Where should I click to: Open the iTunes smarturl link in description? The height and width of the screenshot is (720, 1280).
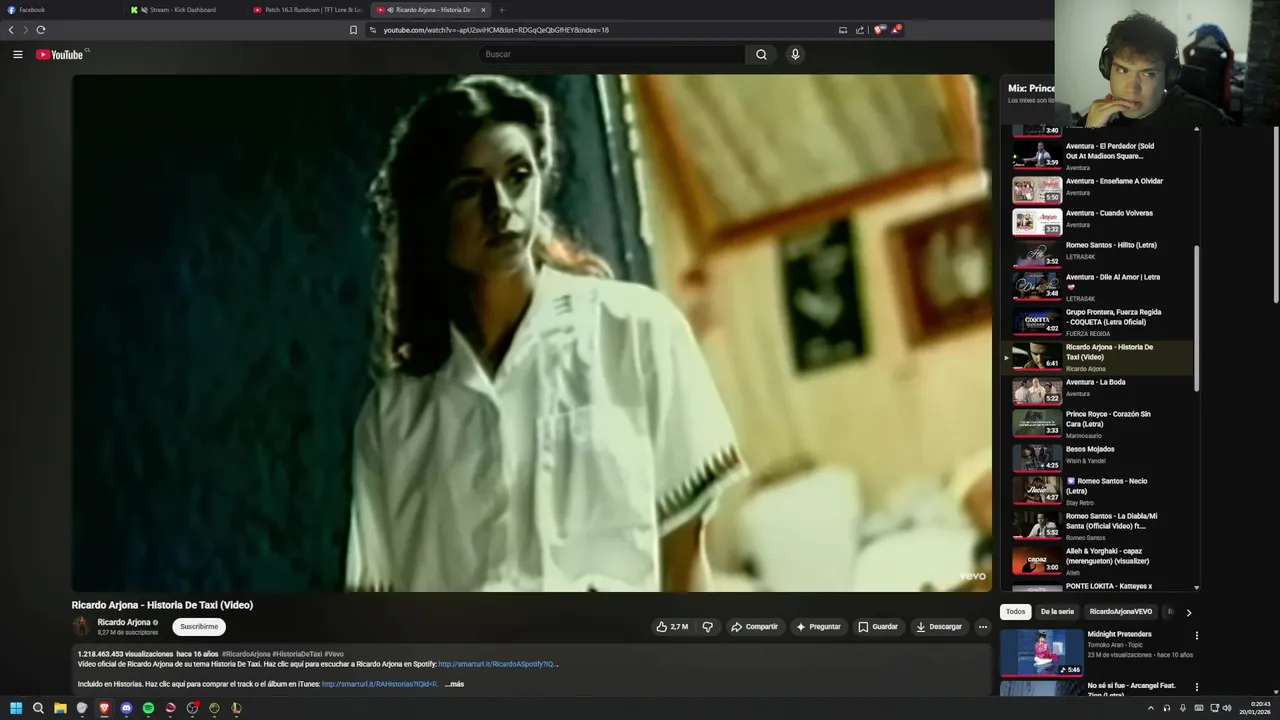pos(380,684)
